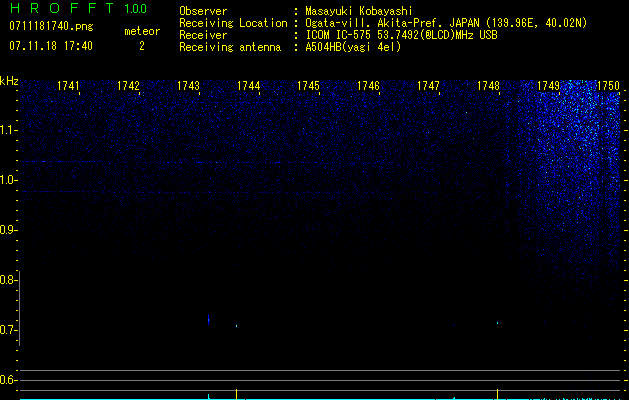Image resolution: width=629 pixels, height=400 pixels.
Task: Click the HROFFT program title text
Action: [62, 8]
